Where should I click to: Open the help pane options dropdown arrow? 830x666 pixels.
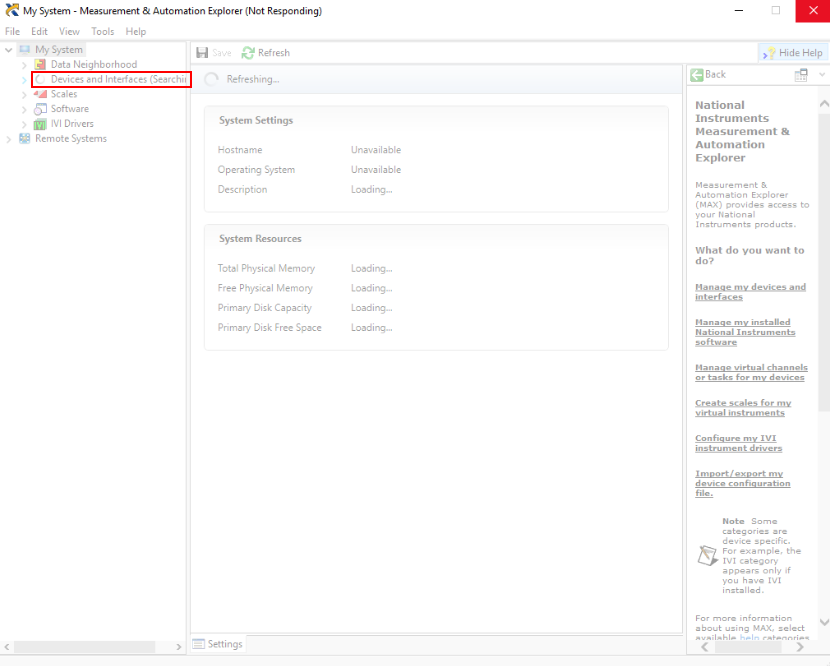click(x=822, y=75)
